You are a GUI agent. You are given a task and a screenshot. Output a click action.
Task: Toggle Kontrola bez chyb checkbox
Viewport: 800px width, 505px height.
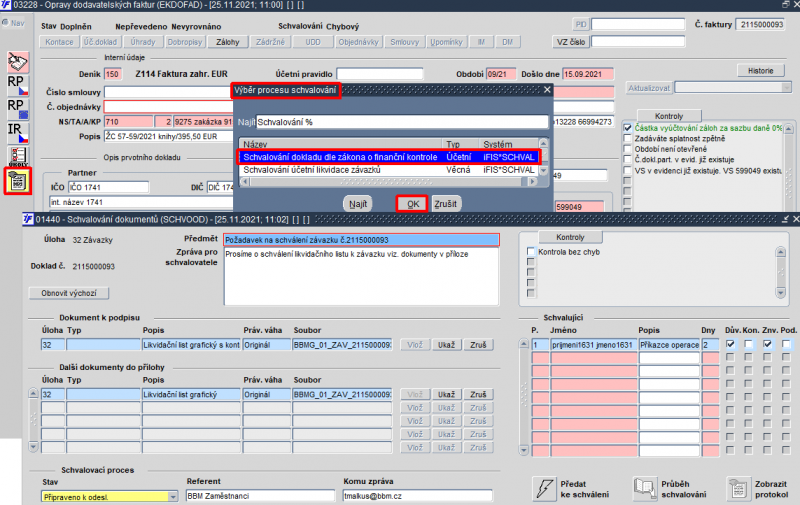pos(531,251)
